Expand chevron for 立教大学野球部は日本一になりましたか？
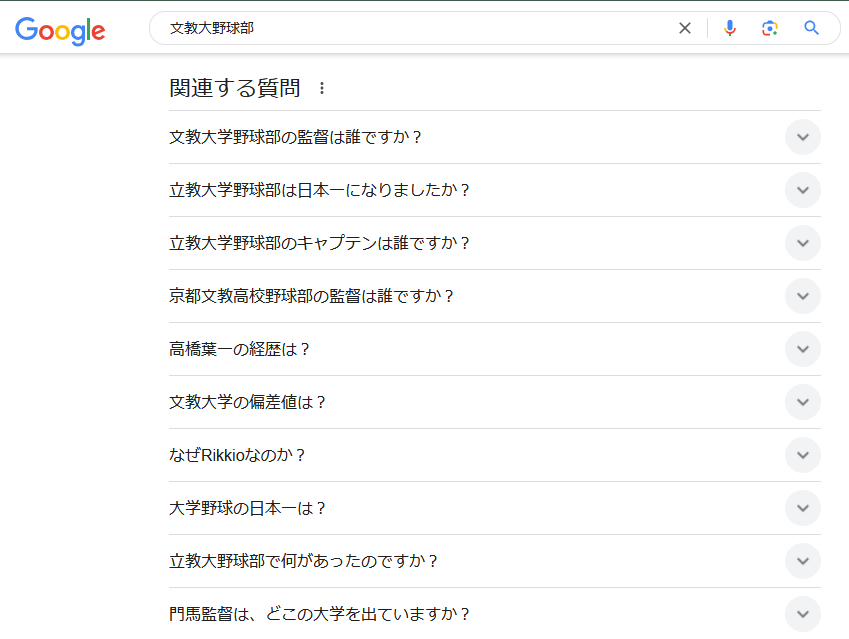The height and width of the screenshot is (639, 849). coord(803,190)
